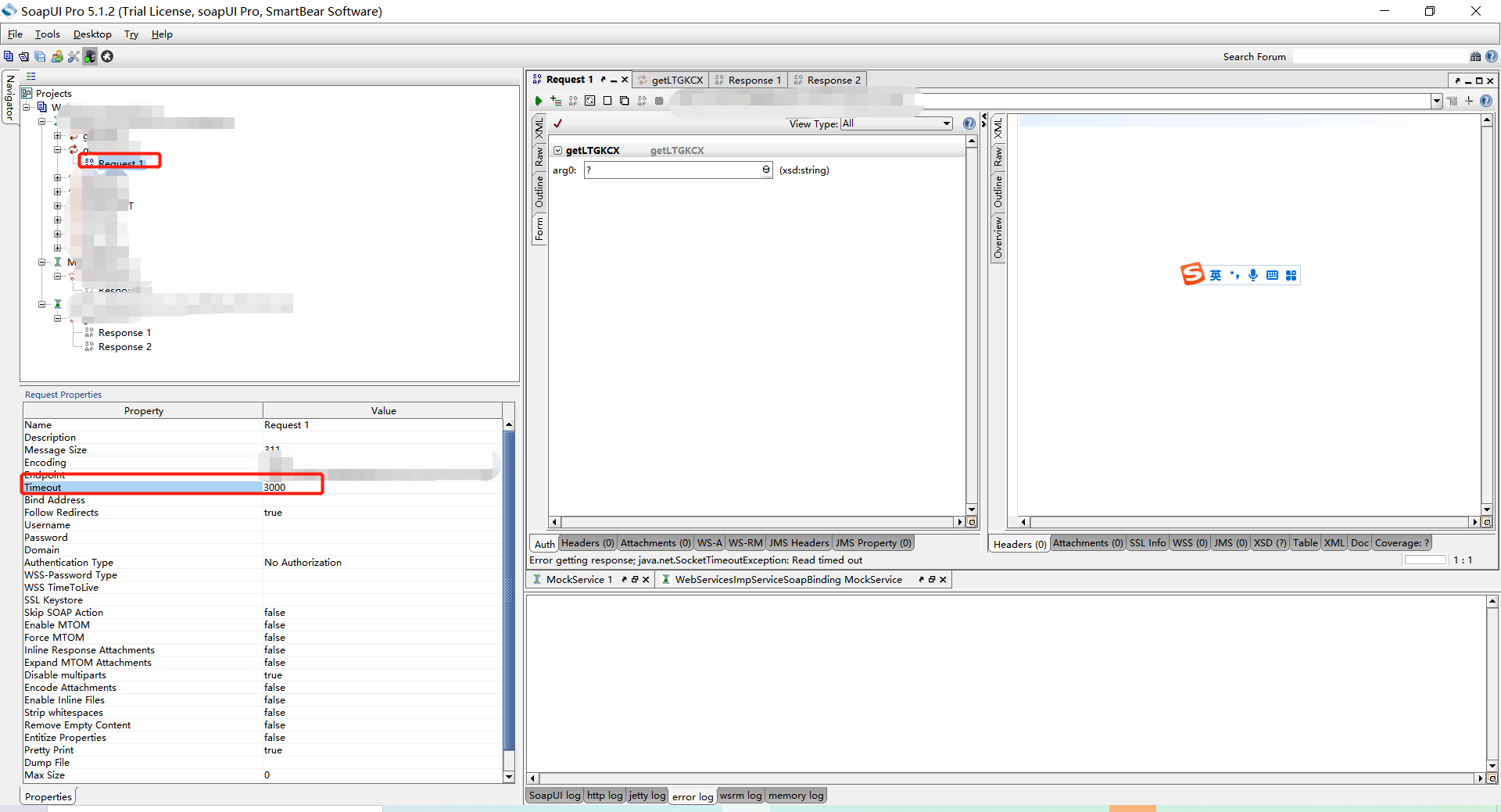Click the plus icon beside endpoint

(x=1469, y=101)
